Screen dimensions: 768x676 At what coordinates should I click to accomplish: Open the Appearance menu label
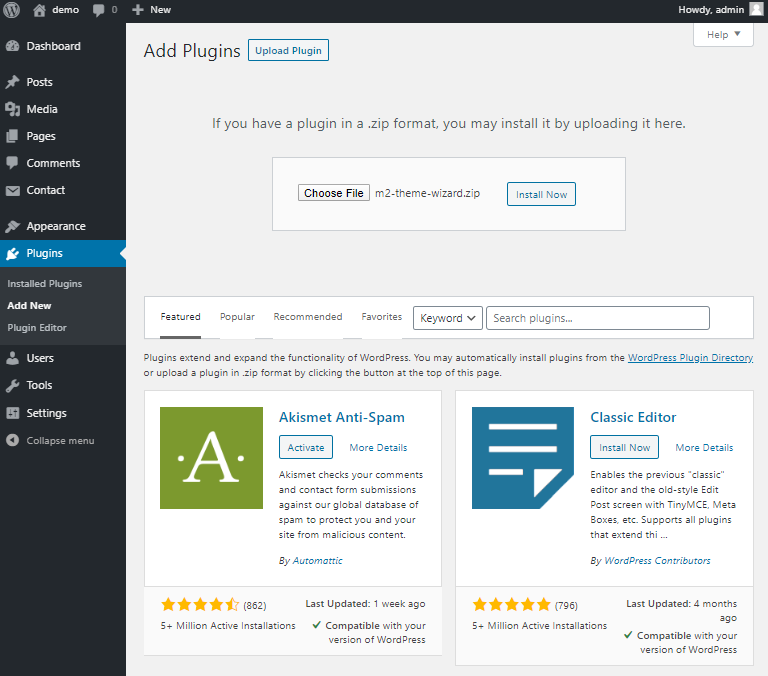tap(56, 226)
